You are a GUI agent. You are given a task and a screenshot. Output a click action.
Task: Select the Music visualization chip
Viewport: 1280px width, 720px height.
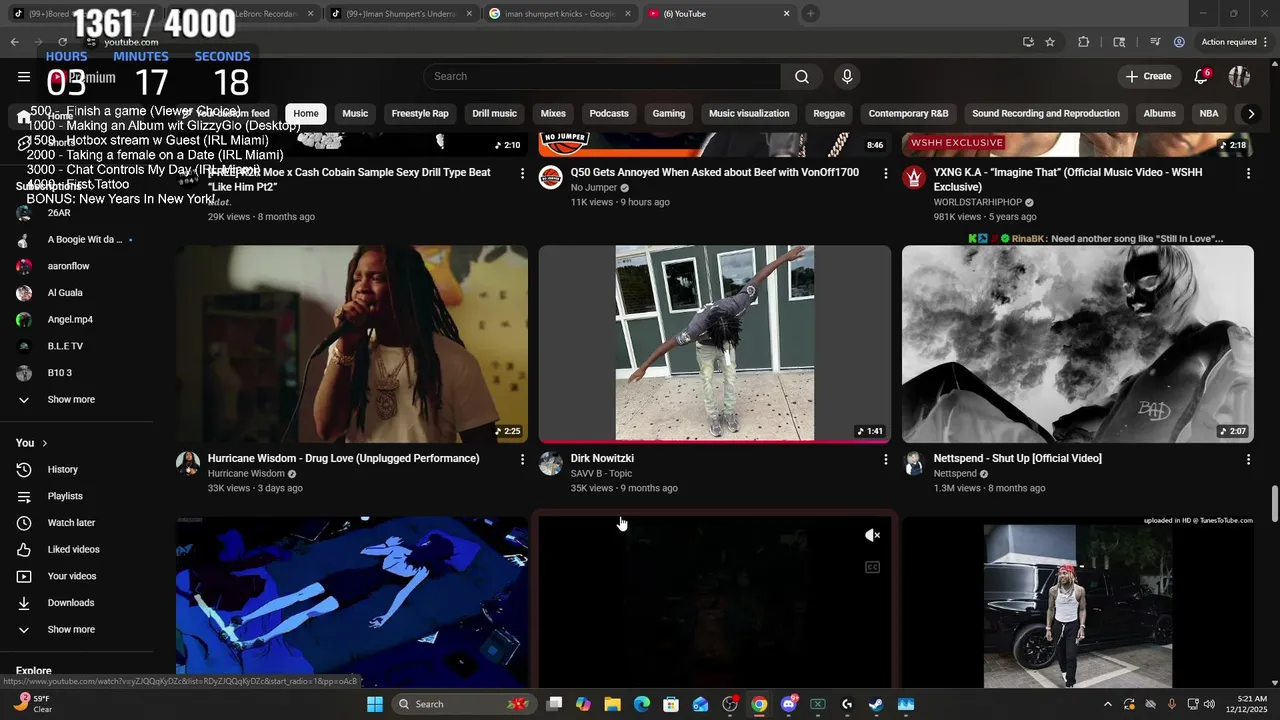point(749,114)
